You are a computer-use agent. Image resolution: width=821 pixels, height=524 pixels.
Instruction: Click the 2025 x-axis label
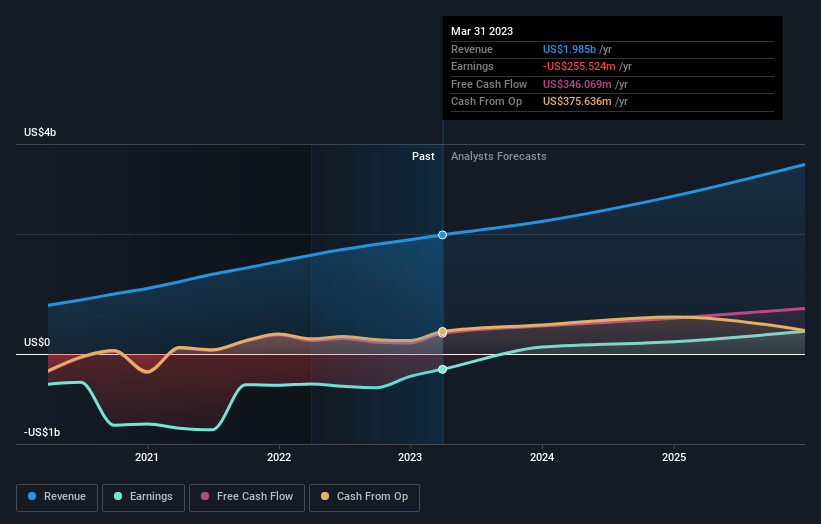click(x=674, y=457)
